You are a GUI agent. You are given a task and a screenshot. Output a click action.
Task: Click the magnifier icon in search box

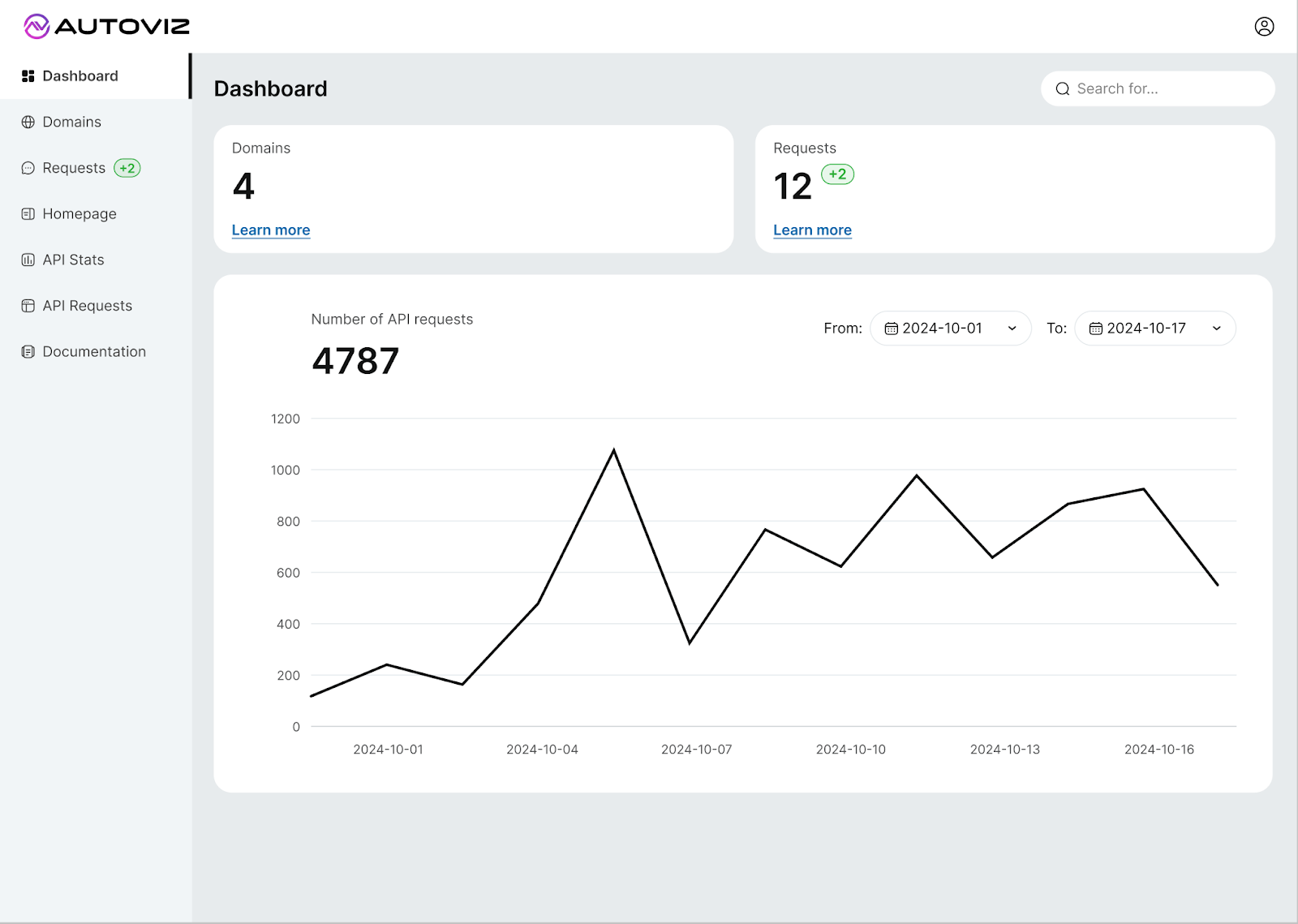pyautogui.click(x=1062, y=89)
